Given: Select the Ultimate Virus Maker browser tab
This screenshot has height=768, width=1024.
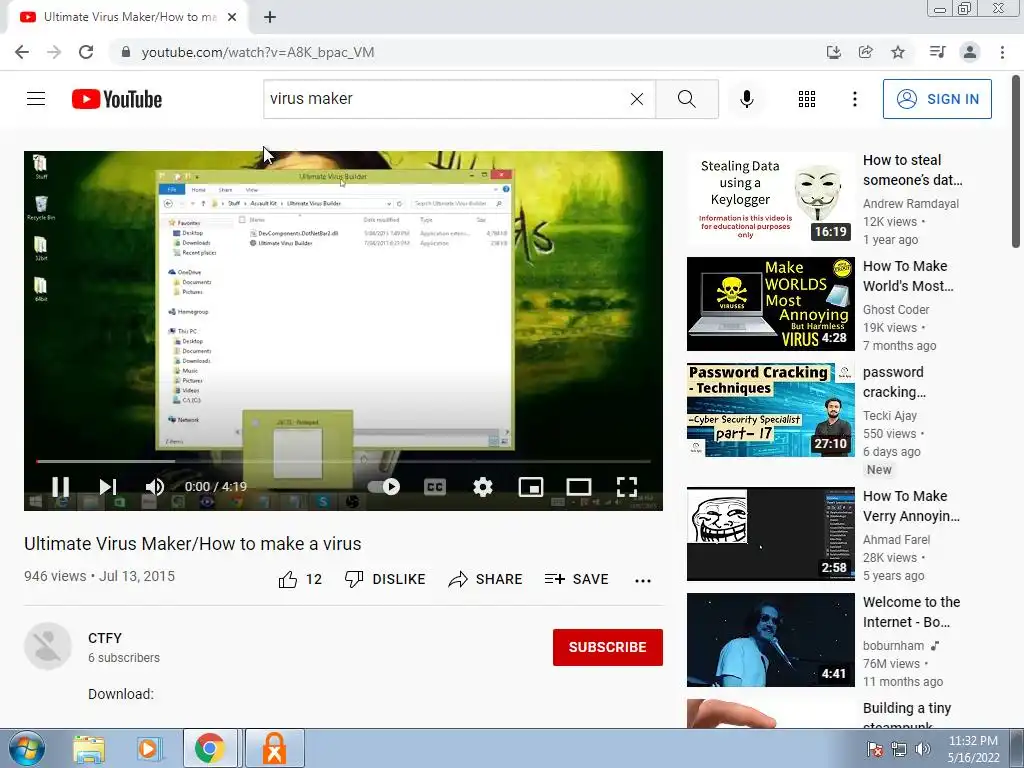Looking at the screenshot, I should (127, 17).
